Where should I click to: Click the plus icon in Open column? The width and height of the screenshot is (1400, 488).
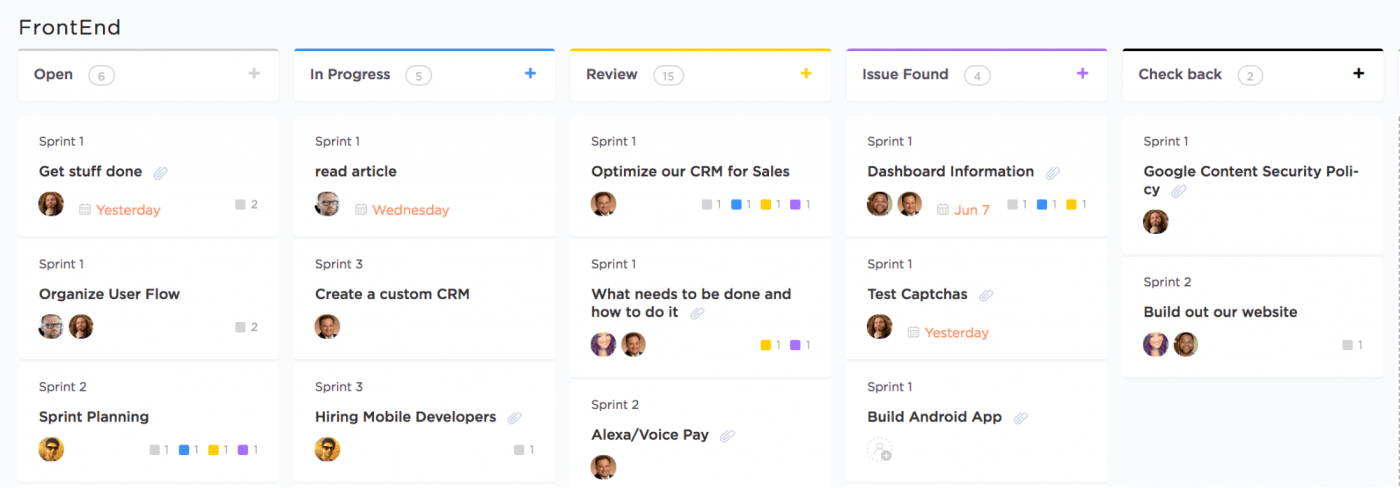tap(254, 73)
